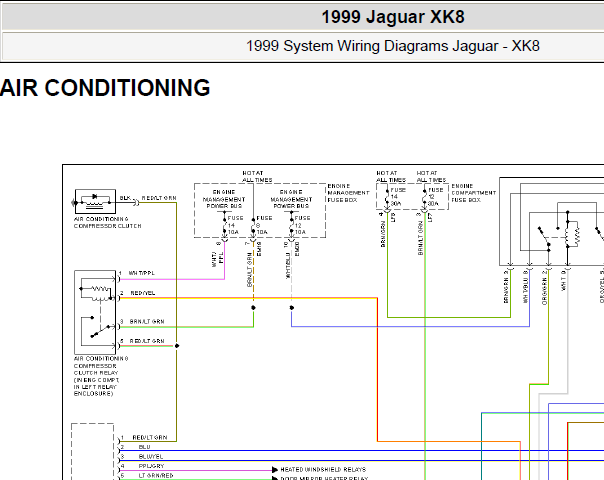Screen dimensions: 604x480
Task: Click the vertical "ORG/GRN 2" wire label
Action: coord(544,288)
